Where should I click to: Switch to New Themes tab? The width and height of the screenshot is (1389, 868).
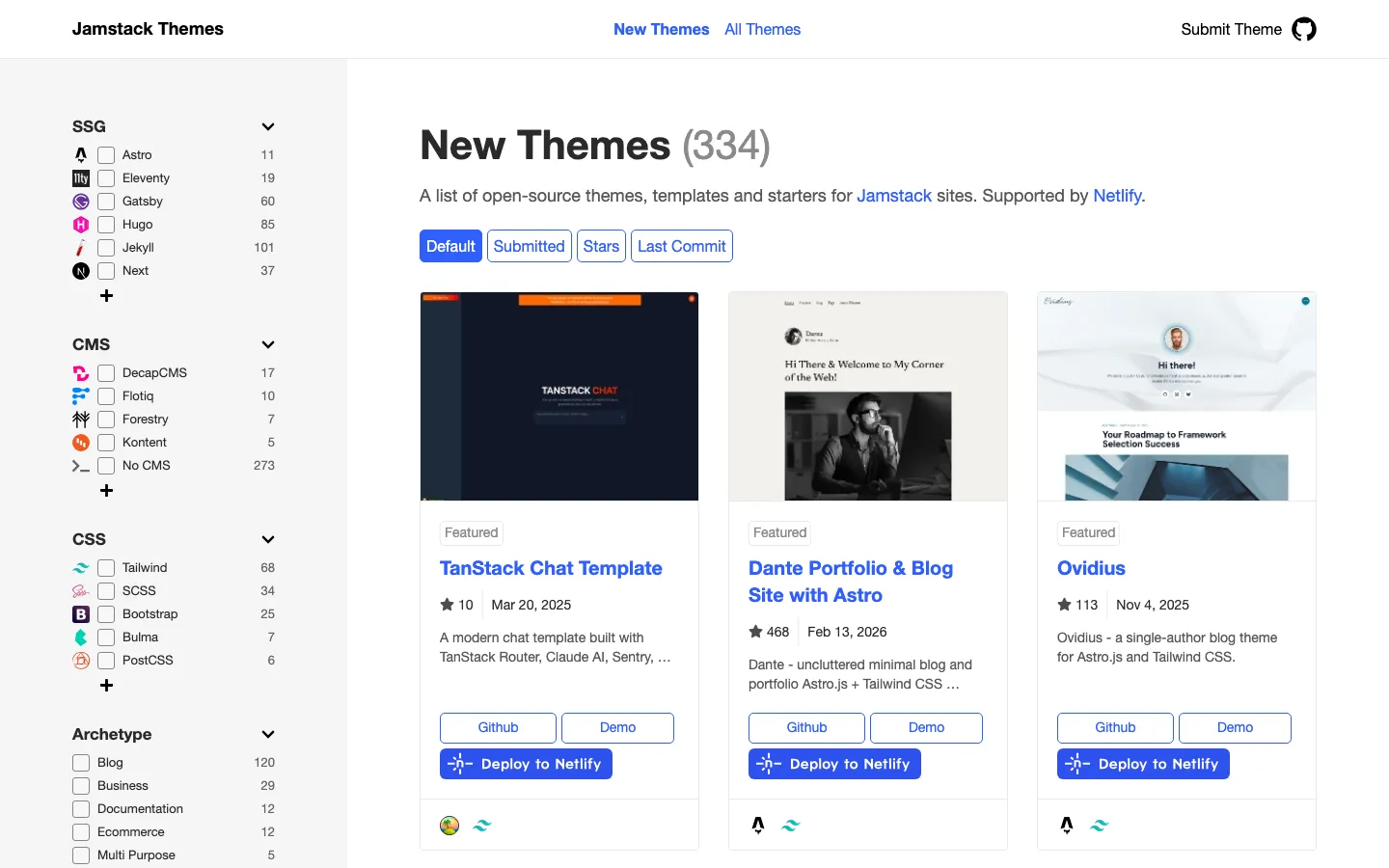point(661,29)
